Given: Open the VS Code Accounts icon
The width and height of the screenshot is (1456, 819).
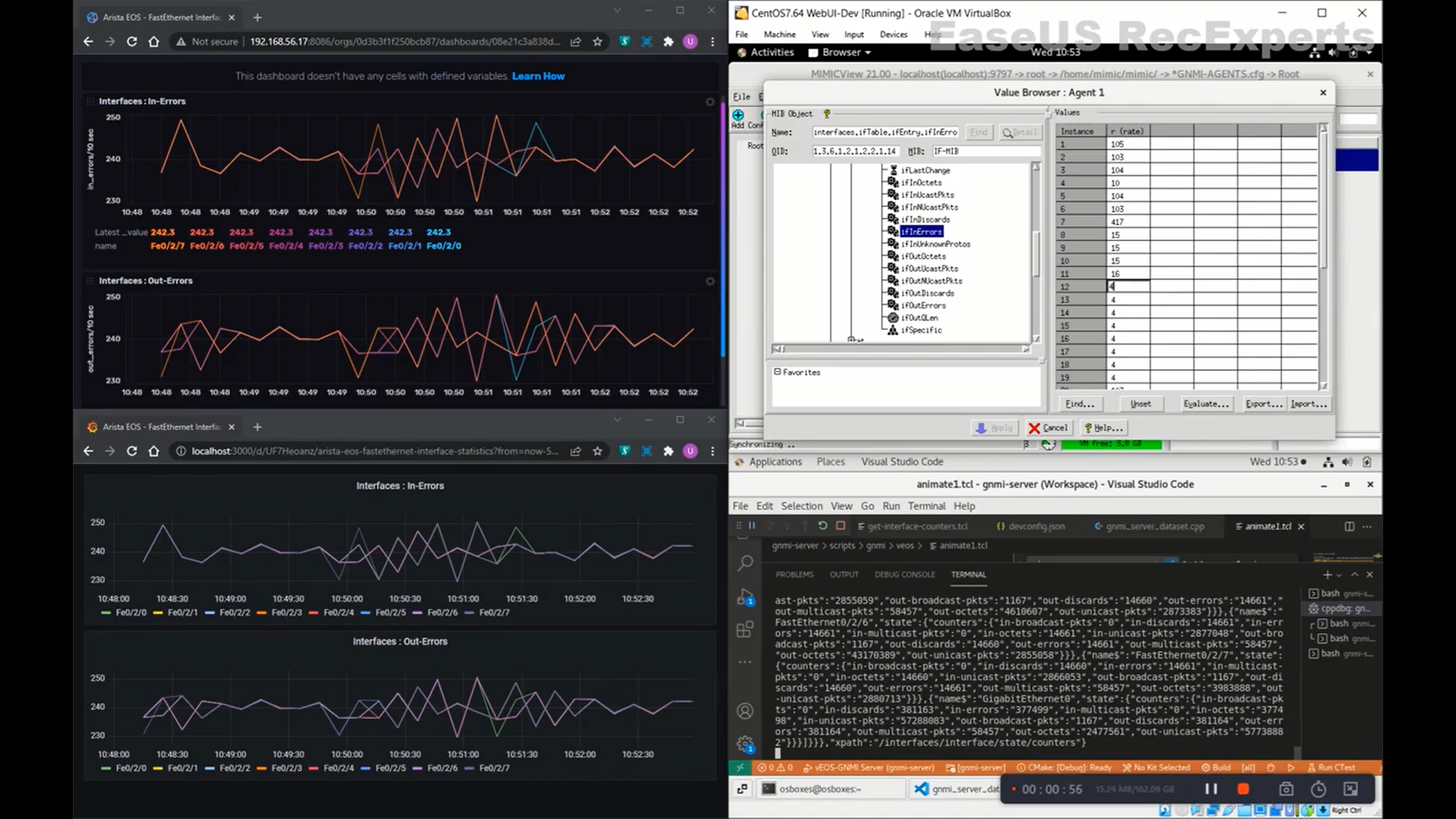Looking at the screenshot, I should [745, 711].
